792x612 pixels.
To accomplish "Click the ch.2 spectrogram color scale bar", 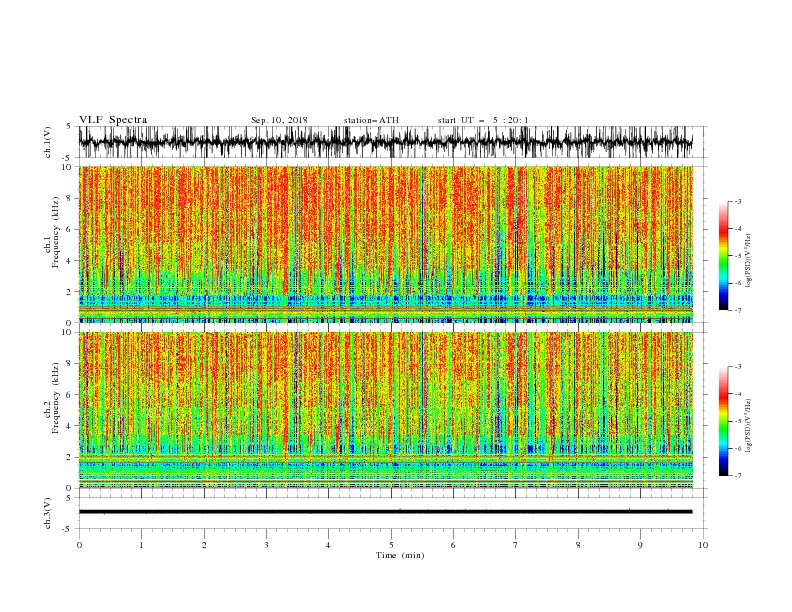I will point(723,421).
